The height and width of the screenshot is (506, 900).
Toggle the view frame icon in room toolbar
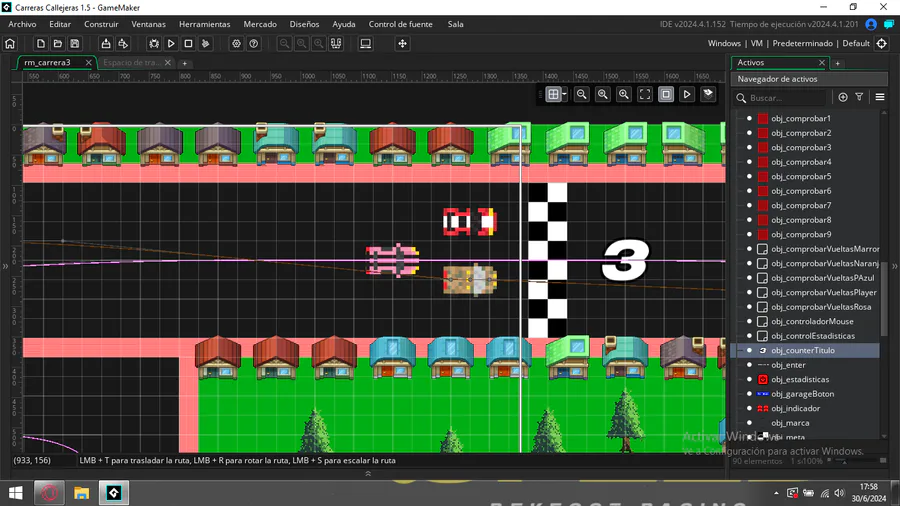pyautogui.click(x=666, y=95)
